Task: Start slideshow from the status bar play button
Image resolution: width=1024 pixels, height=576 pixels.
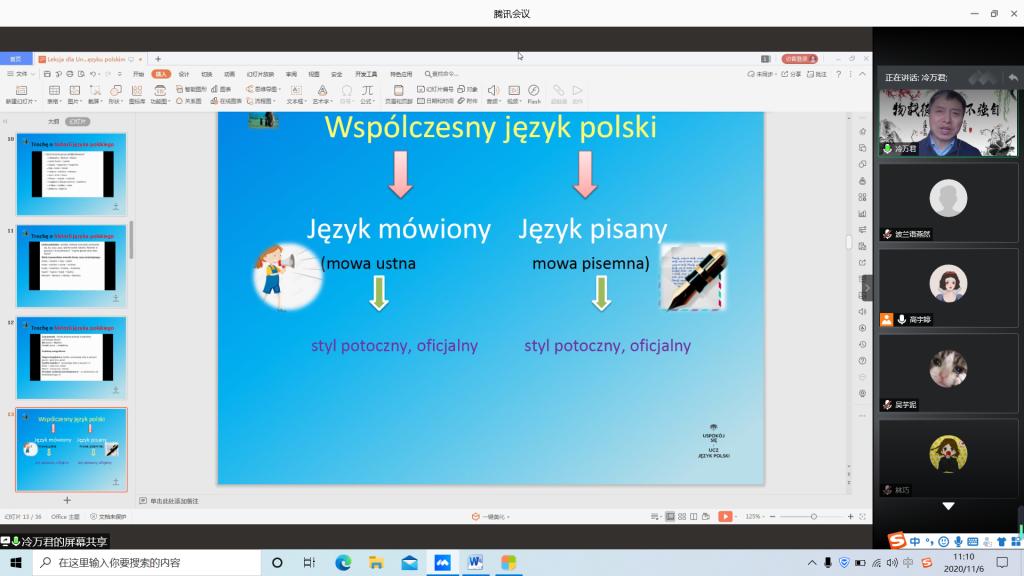Action: (724, 516)
